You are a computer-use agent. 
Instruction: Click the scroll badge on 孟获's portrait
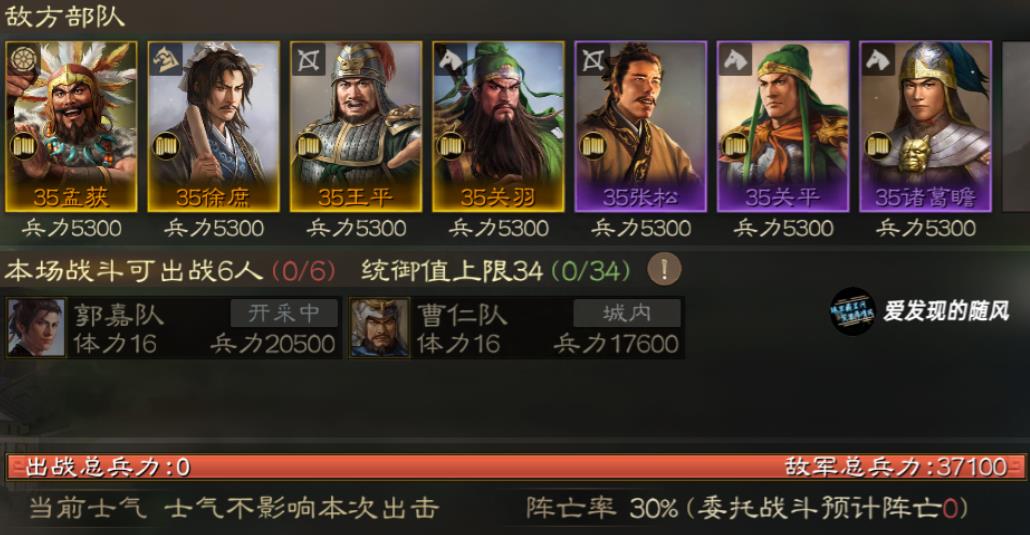tap(24, 145)
